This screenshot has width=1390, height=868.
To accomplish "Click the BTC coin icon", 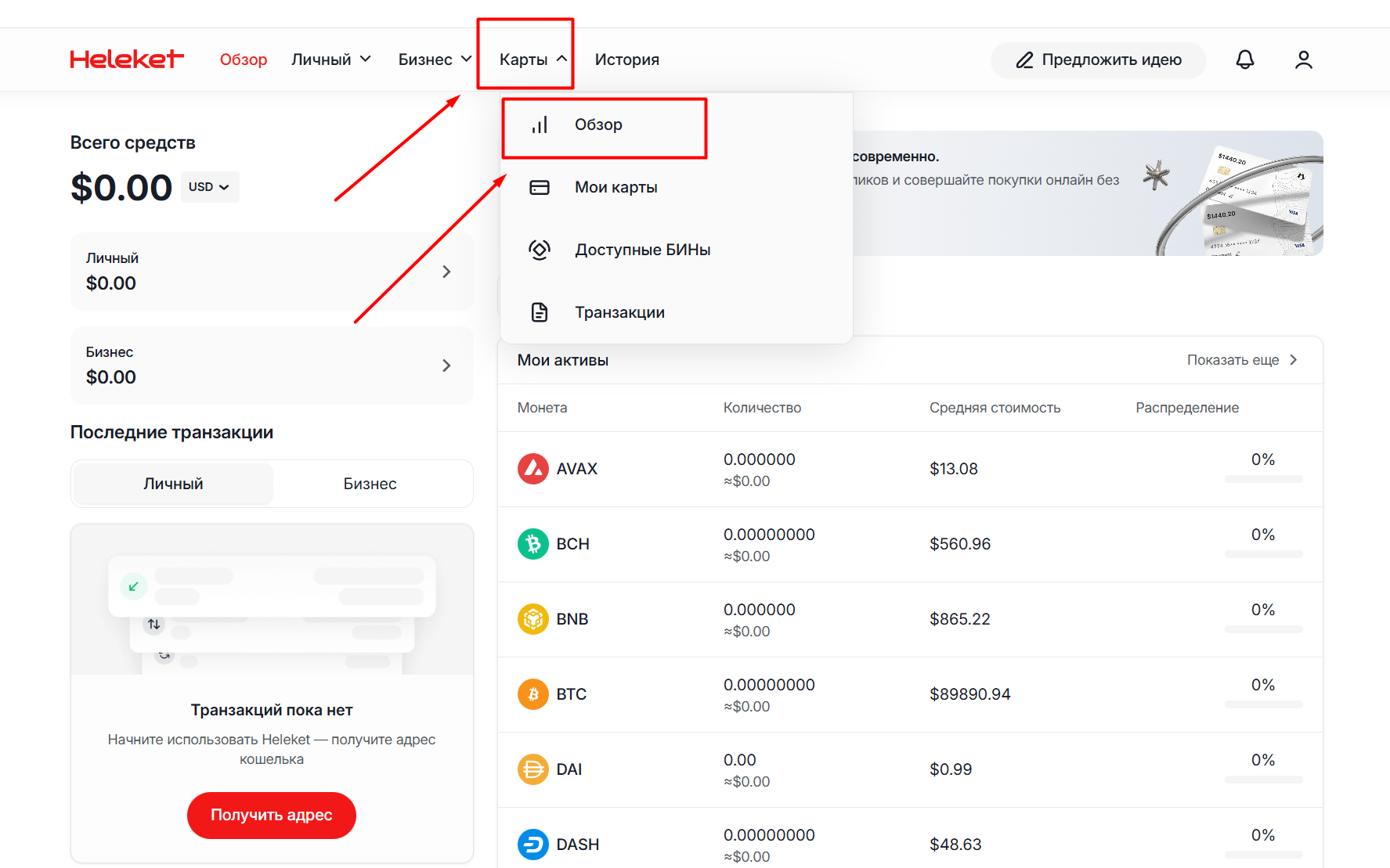I will 533,694.
